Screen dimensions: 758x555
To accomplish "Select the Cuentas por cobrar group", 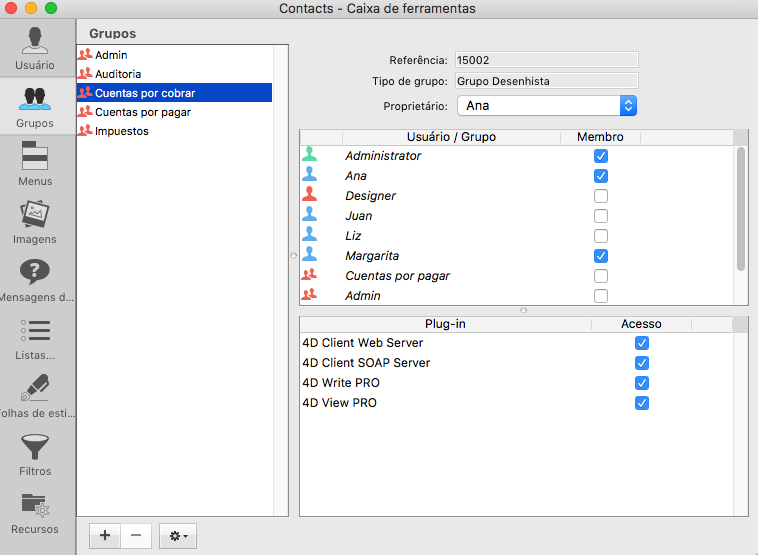I will [175, 93].
